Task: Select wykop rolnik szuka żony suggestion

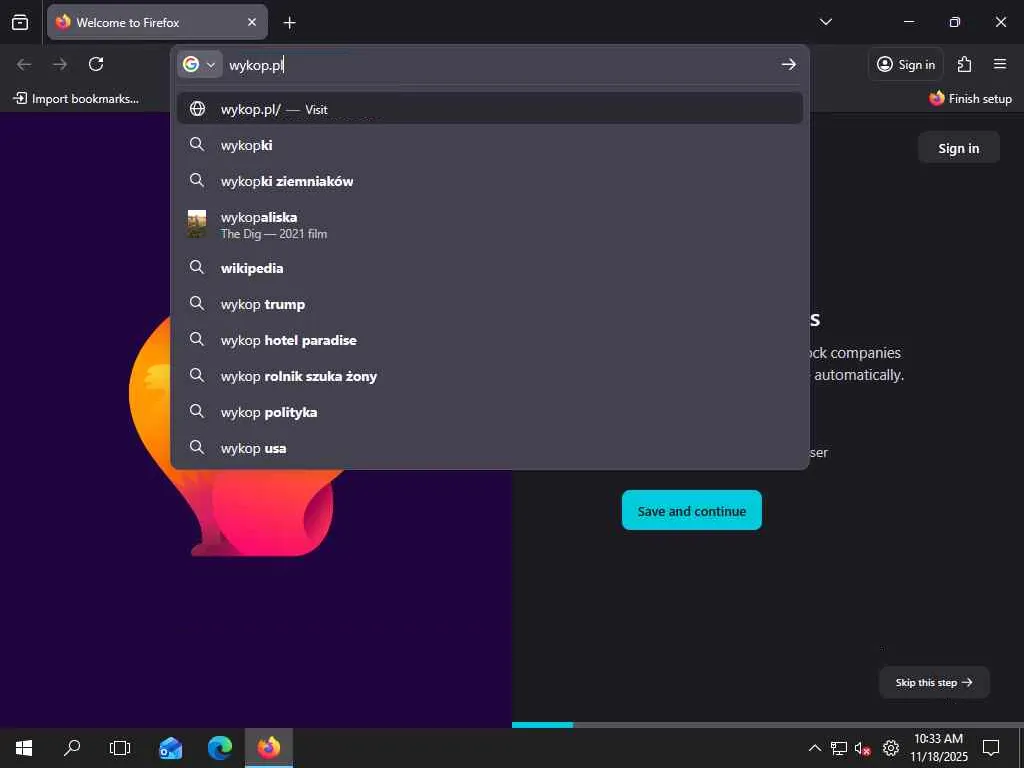Action: (x=490, y=376)
